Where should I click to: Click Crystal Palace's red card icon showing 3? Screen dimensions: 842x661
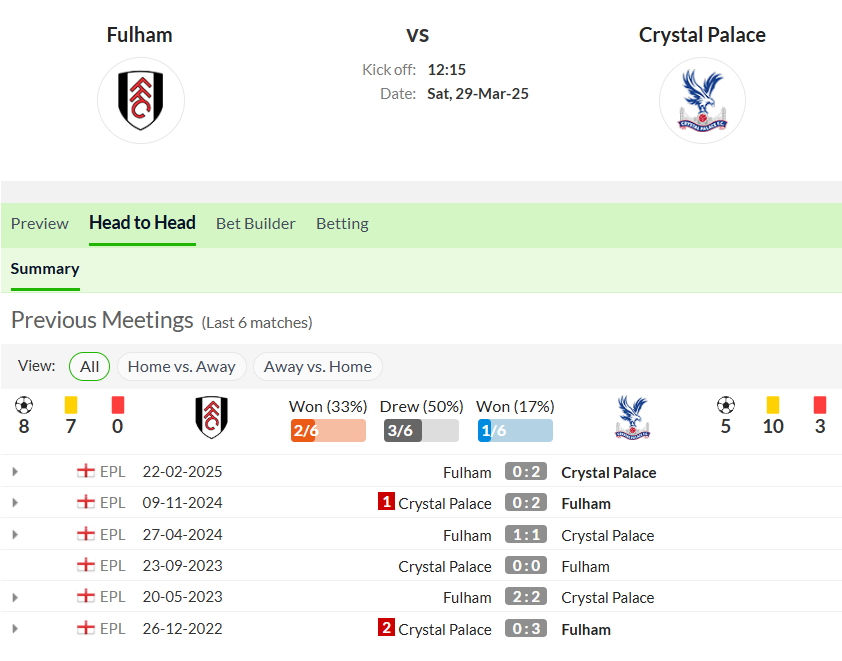click(x=819, y=405)
